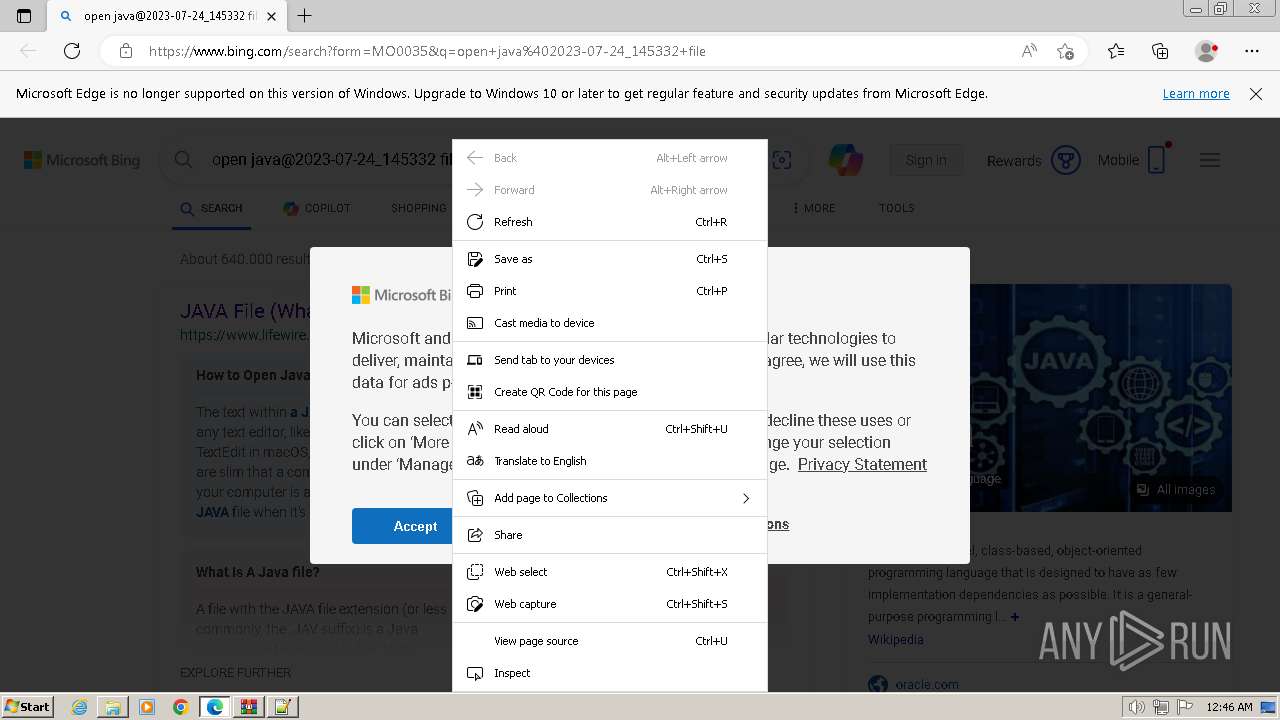The width and height of the screenshot is (1280, 720).
Task: Click the taskbar clock 12:46 AM
Action: point(1230,707)
